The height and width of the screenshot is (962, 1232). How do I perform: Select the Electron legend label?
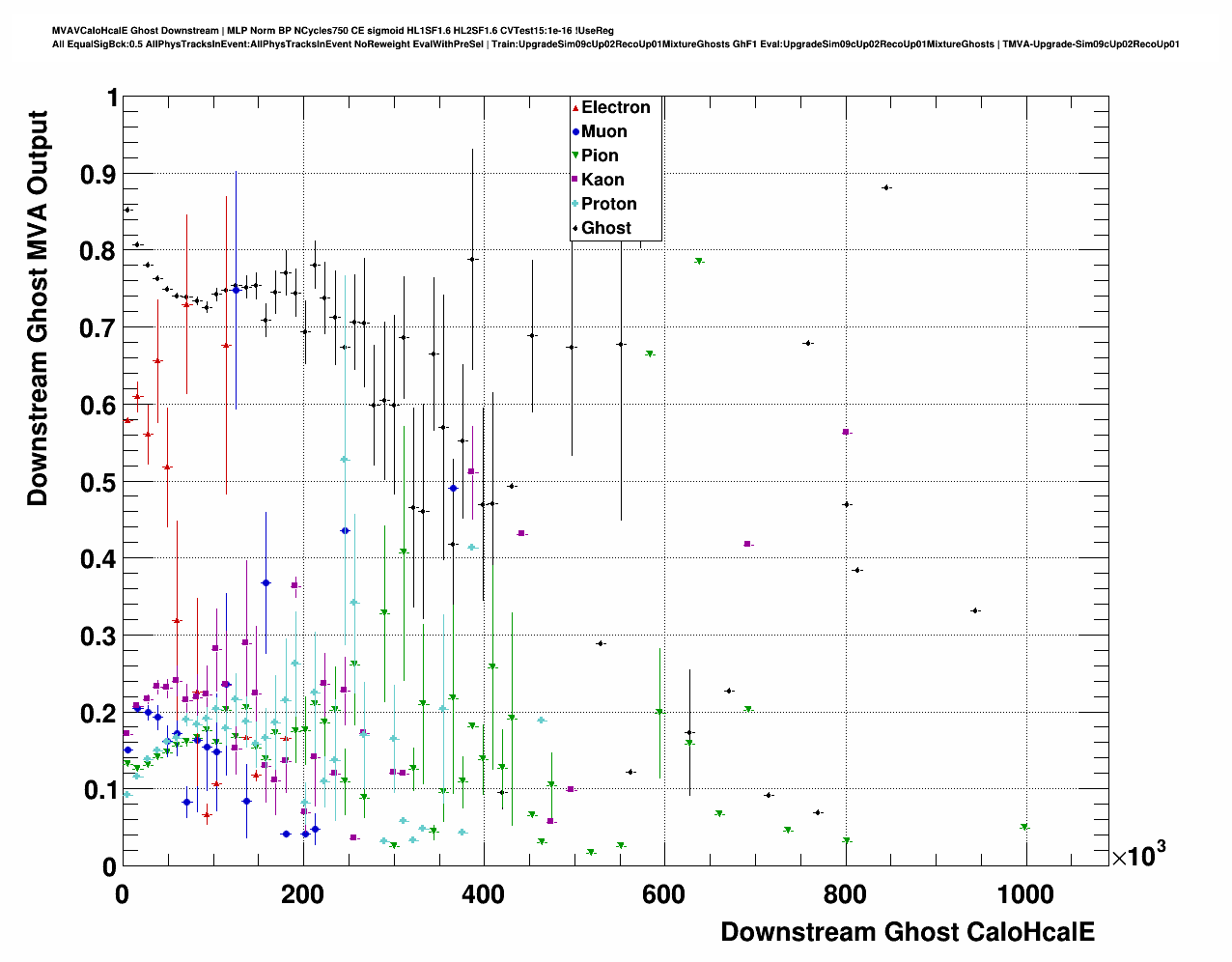click(616, 107)
